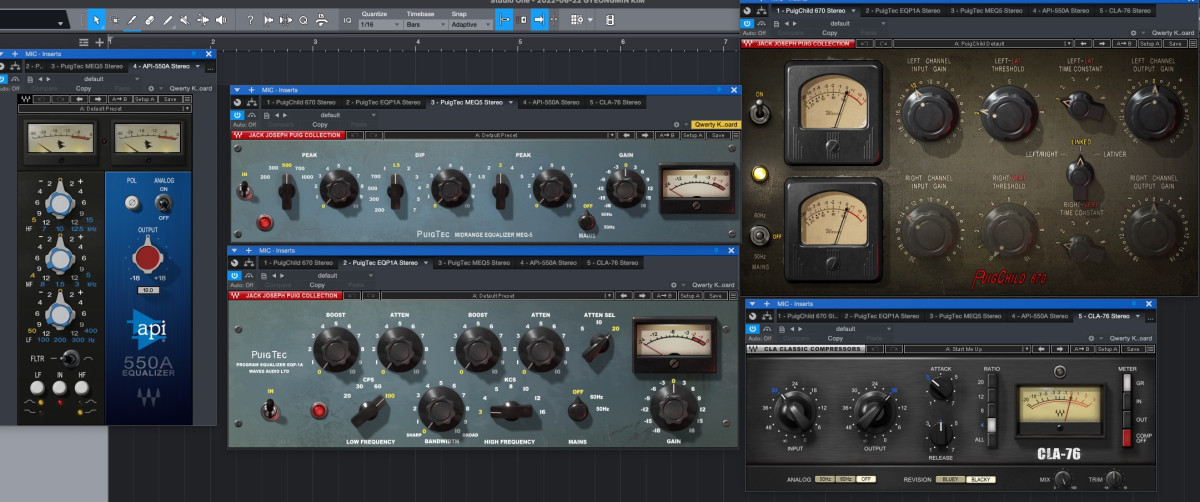Toggle power activate on the PuigTec MEQ5 window
Viewport: 1200px width, 502px height.
(x=238, y=116)
